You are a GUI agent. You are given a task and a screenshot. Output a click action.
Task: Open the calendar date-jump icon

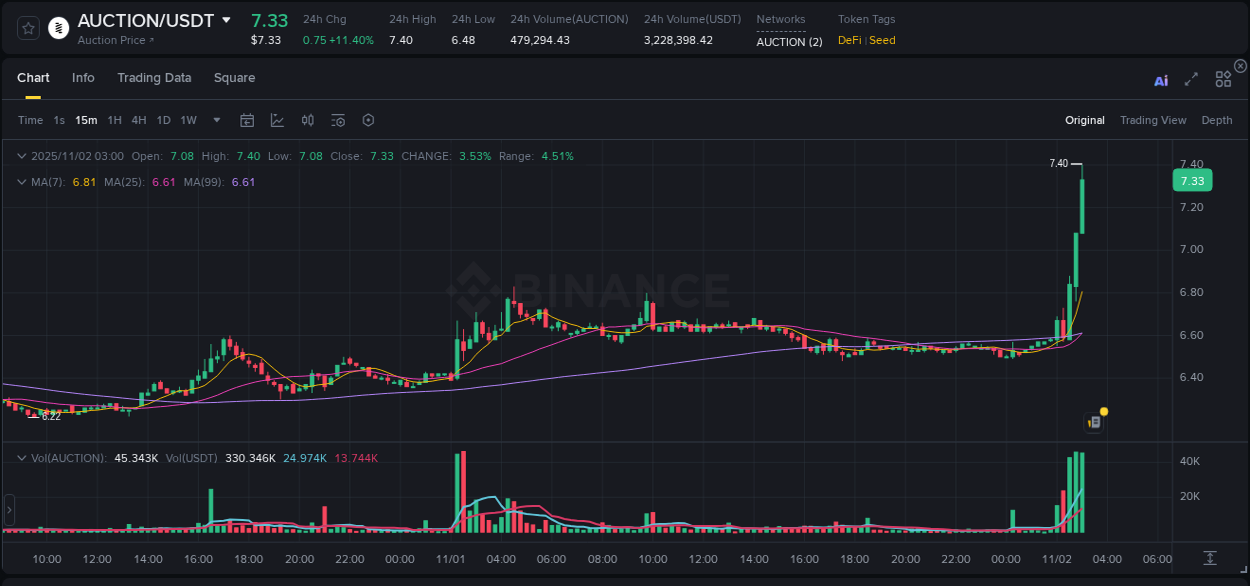coord(247,120)
